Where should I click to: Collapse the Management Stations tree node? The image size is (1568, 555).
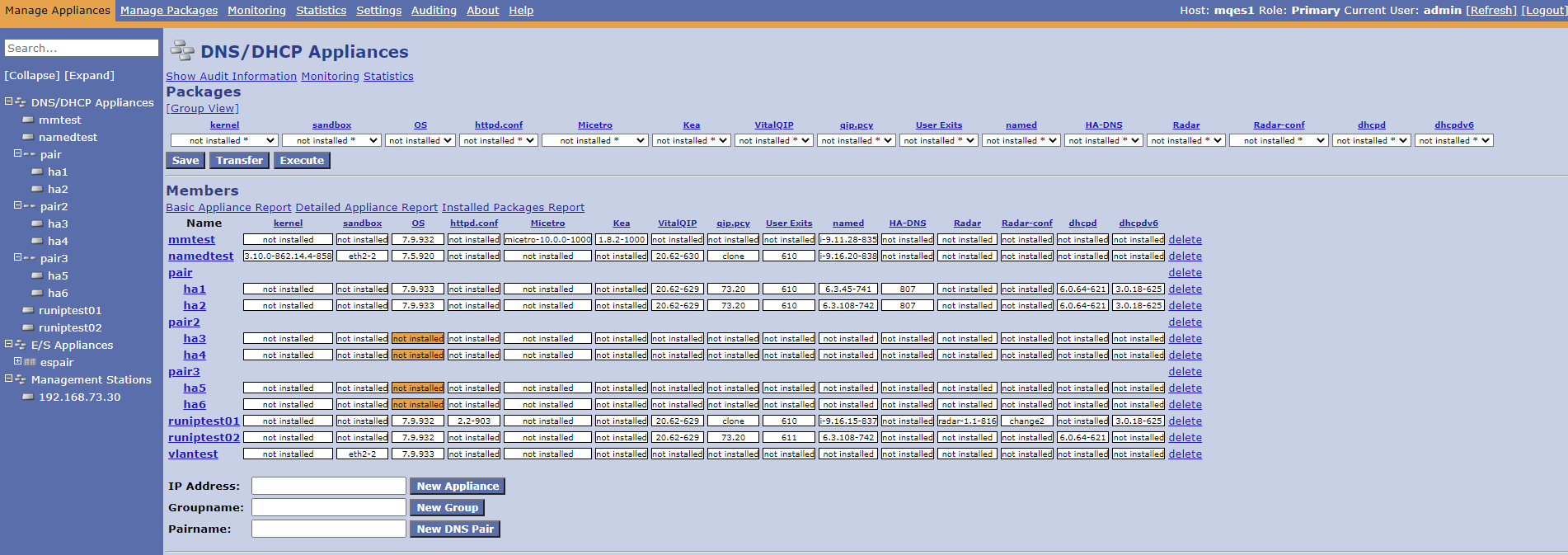click(x=8, y=379)
